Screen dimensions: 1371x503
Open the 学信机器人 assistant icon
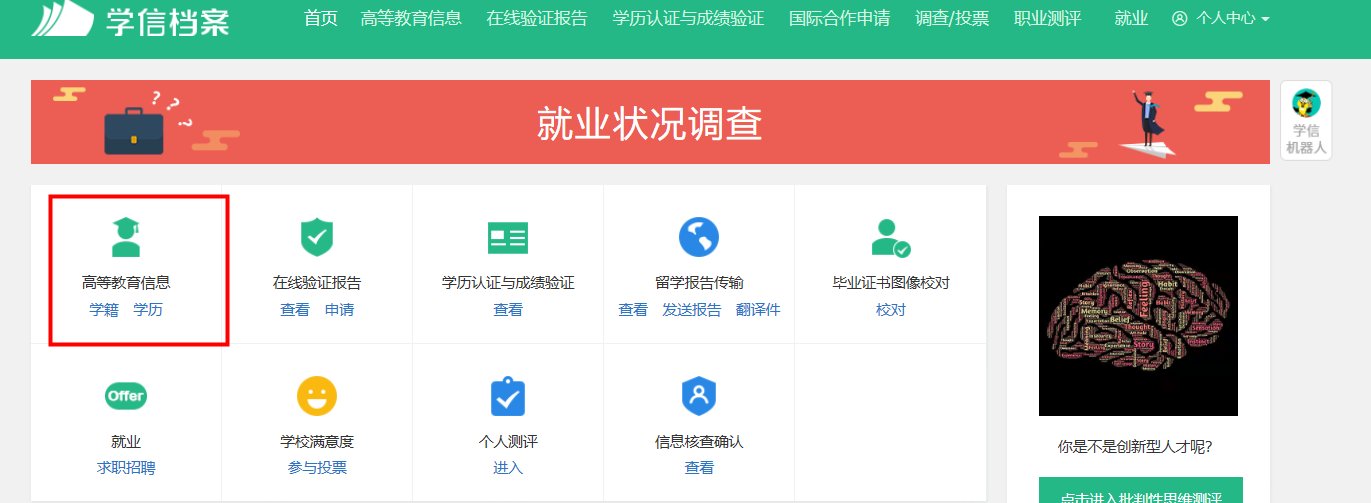click(1306, 120)
